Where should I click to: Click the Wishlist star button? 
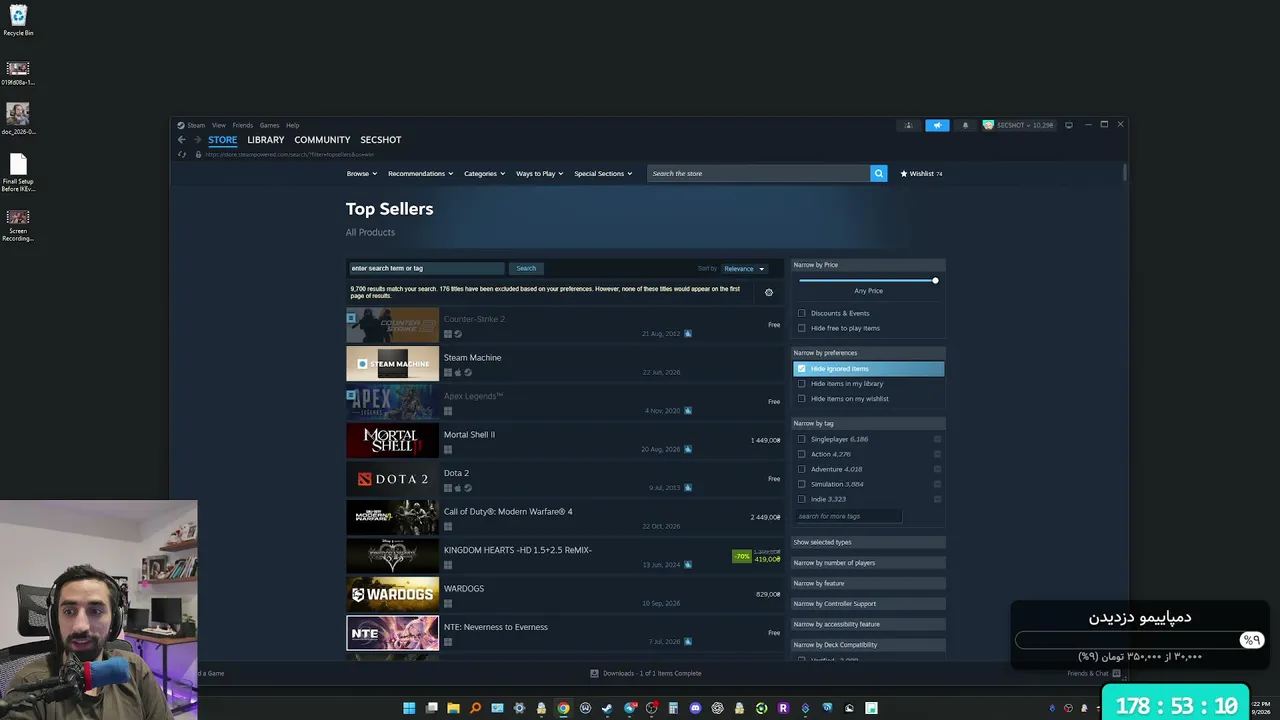(921, 174)
